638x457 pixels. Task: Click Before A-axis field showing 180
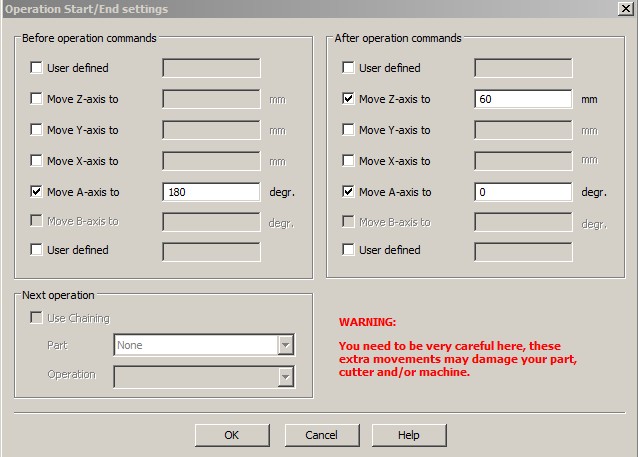pos(211,192)
